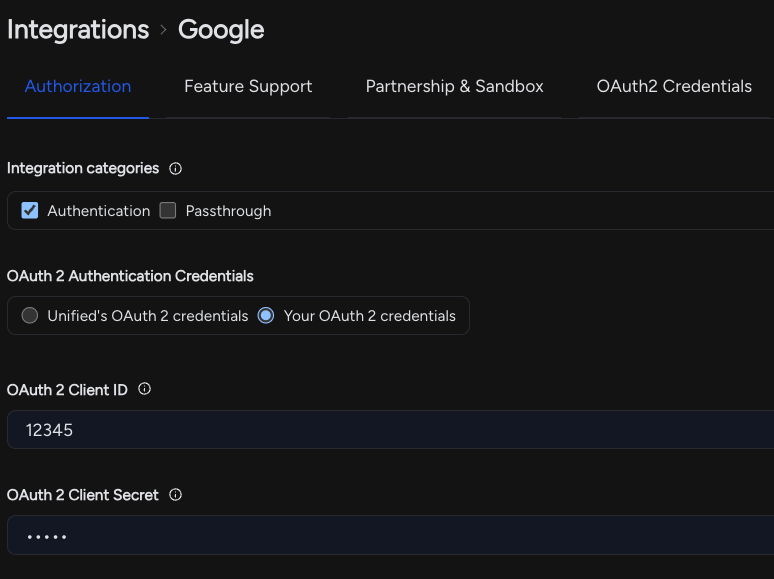774x579 pixels.
Task: View the OAuth2 Credentials tab
Action: pyautogui.click(x=674, y=86)
